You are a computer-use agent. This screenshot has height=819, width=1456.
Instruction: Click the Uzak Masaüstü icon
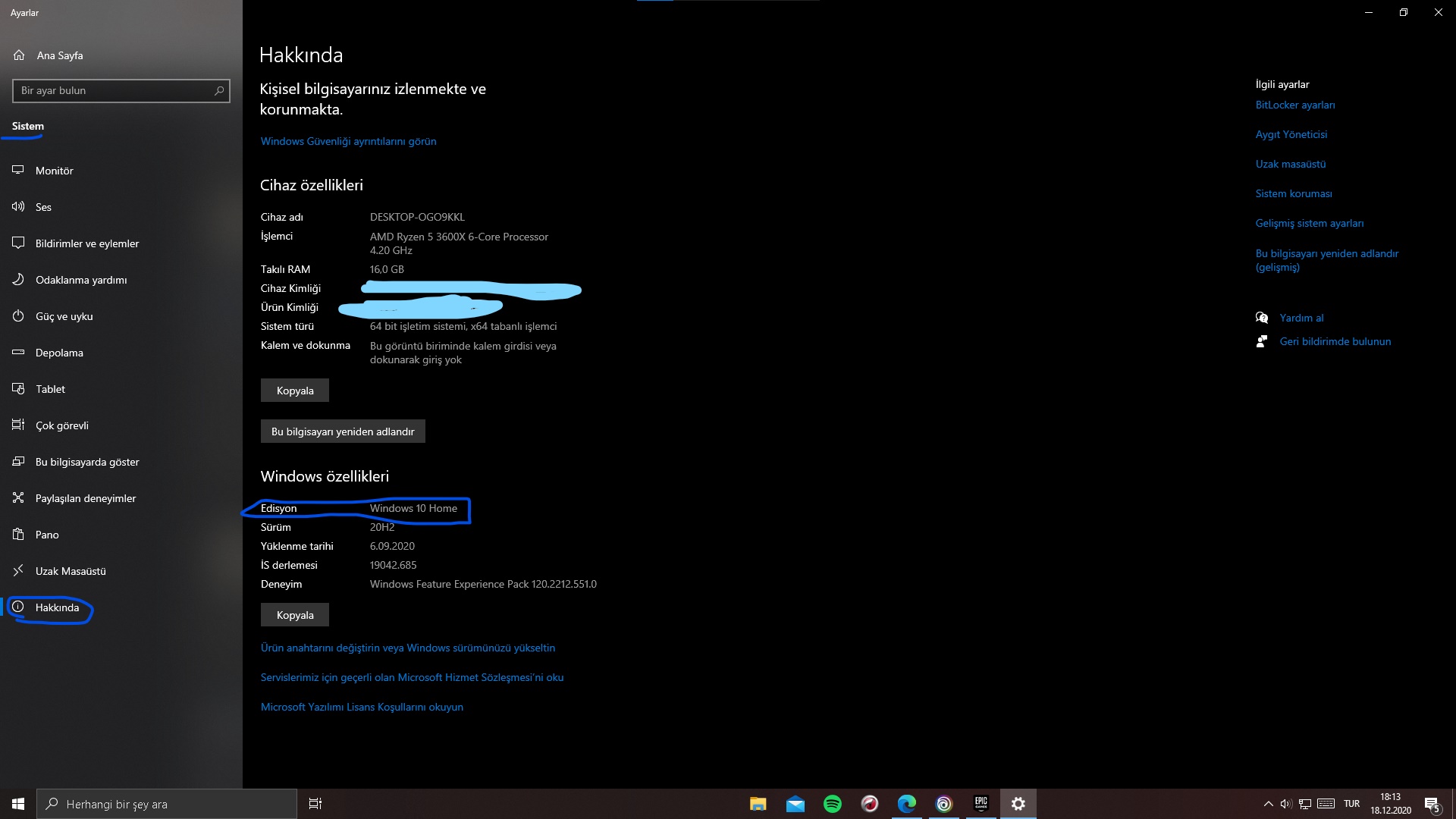18,571
